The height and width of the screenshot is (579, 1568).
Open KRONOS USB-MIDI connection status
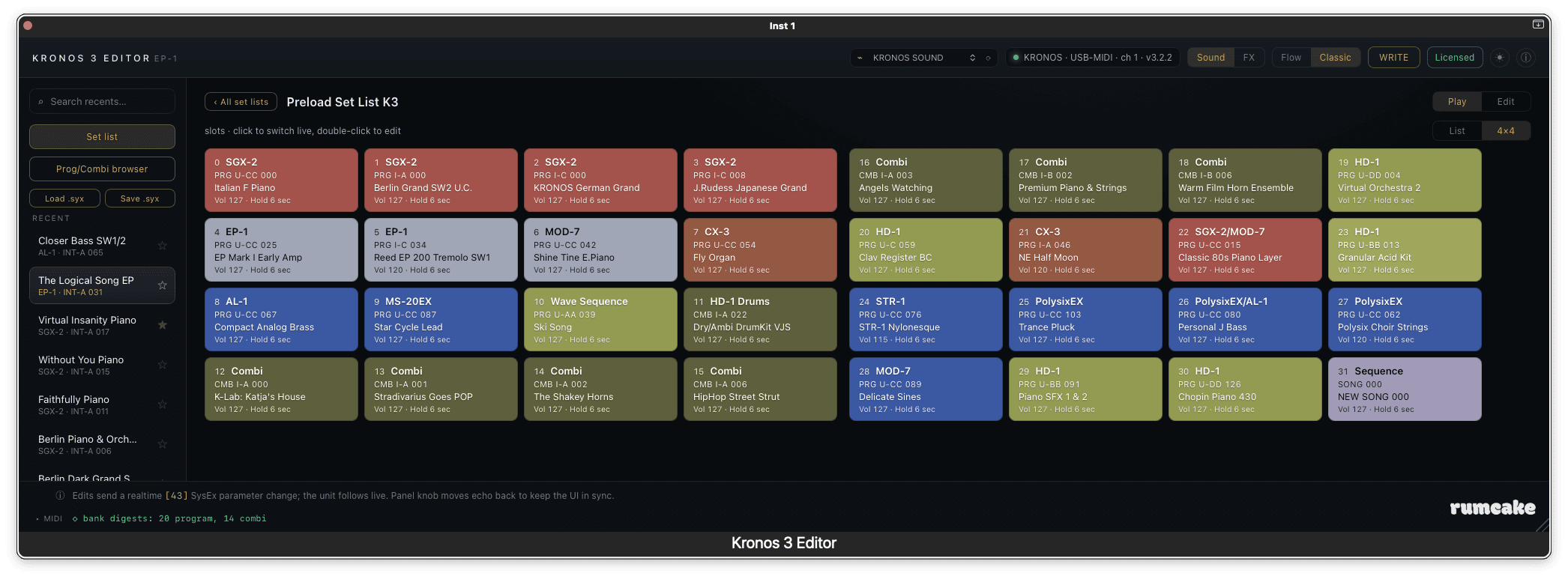[x=1092, y=58]
